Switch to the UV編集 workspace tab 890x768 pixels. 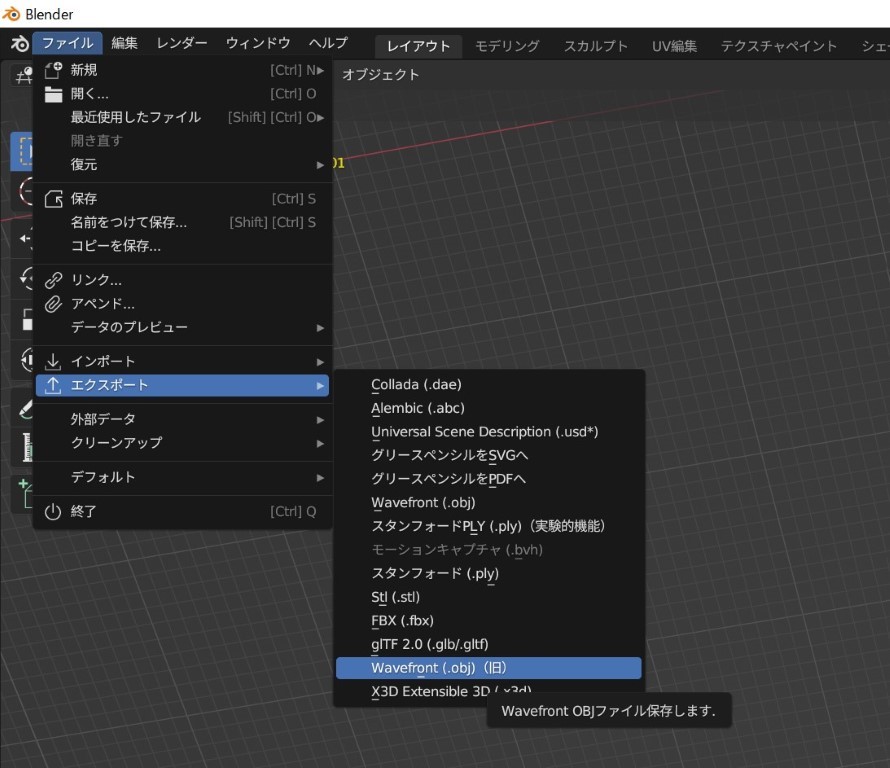click(x=674, y=46)
